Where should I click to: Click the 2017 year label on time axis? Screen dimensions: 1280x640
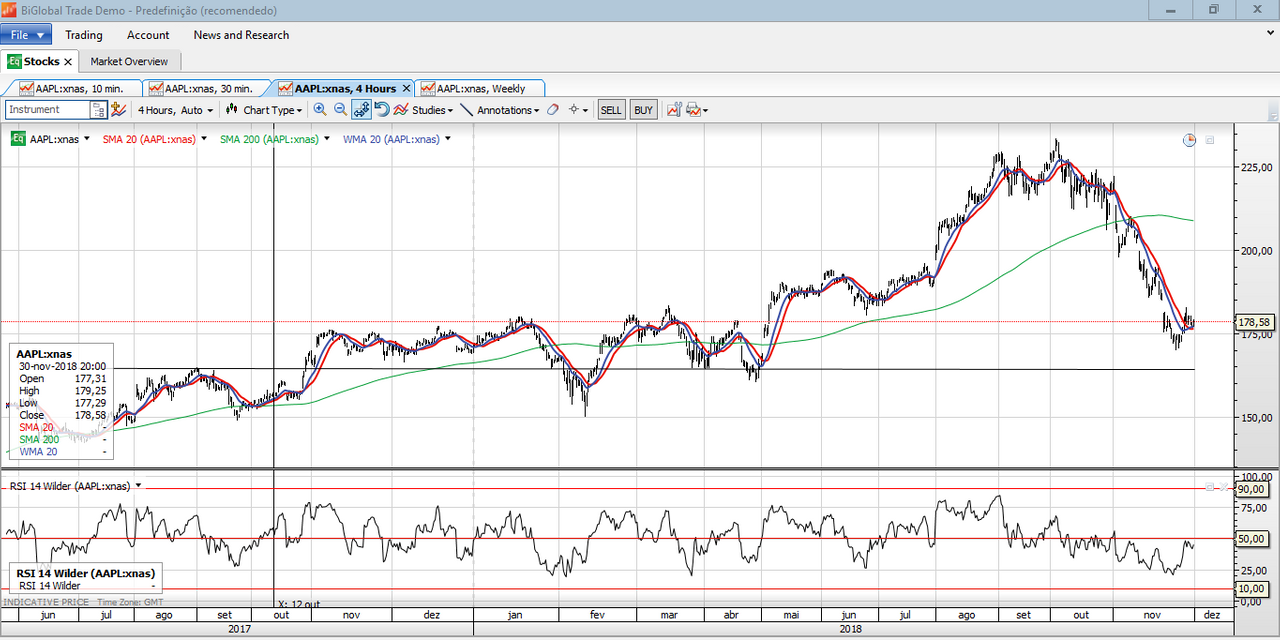[240, 629]
